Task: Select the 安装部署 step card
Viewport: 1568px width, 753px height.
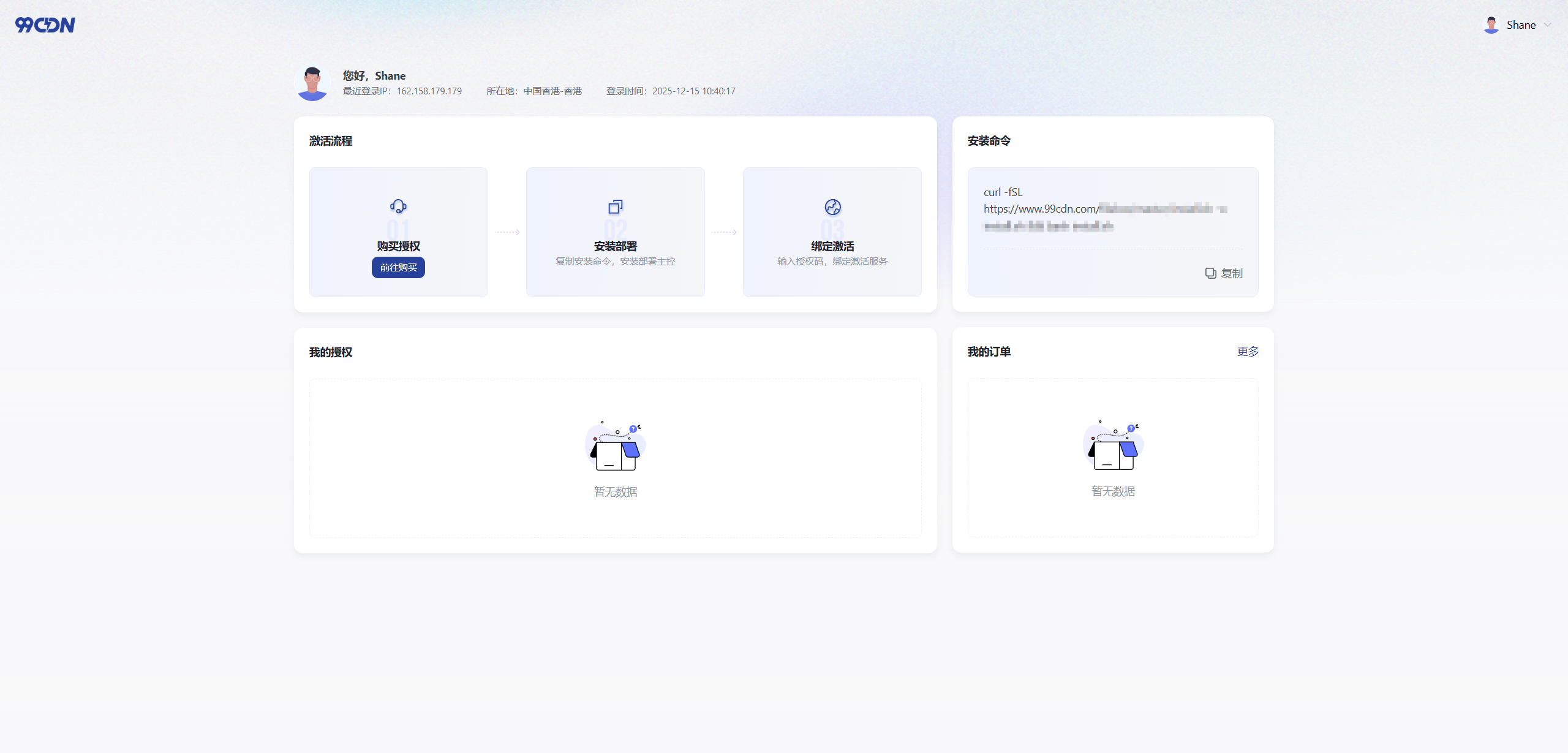Action: click(615, 232)
